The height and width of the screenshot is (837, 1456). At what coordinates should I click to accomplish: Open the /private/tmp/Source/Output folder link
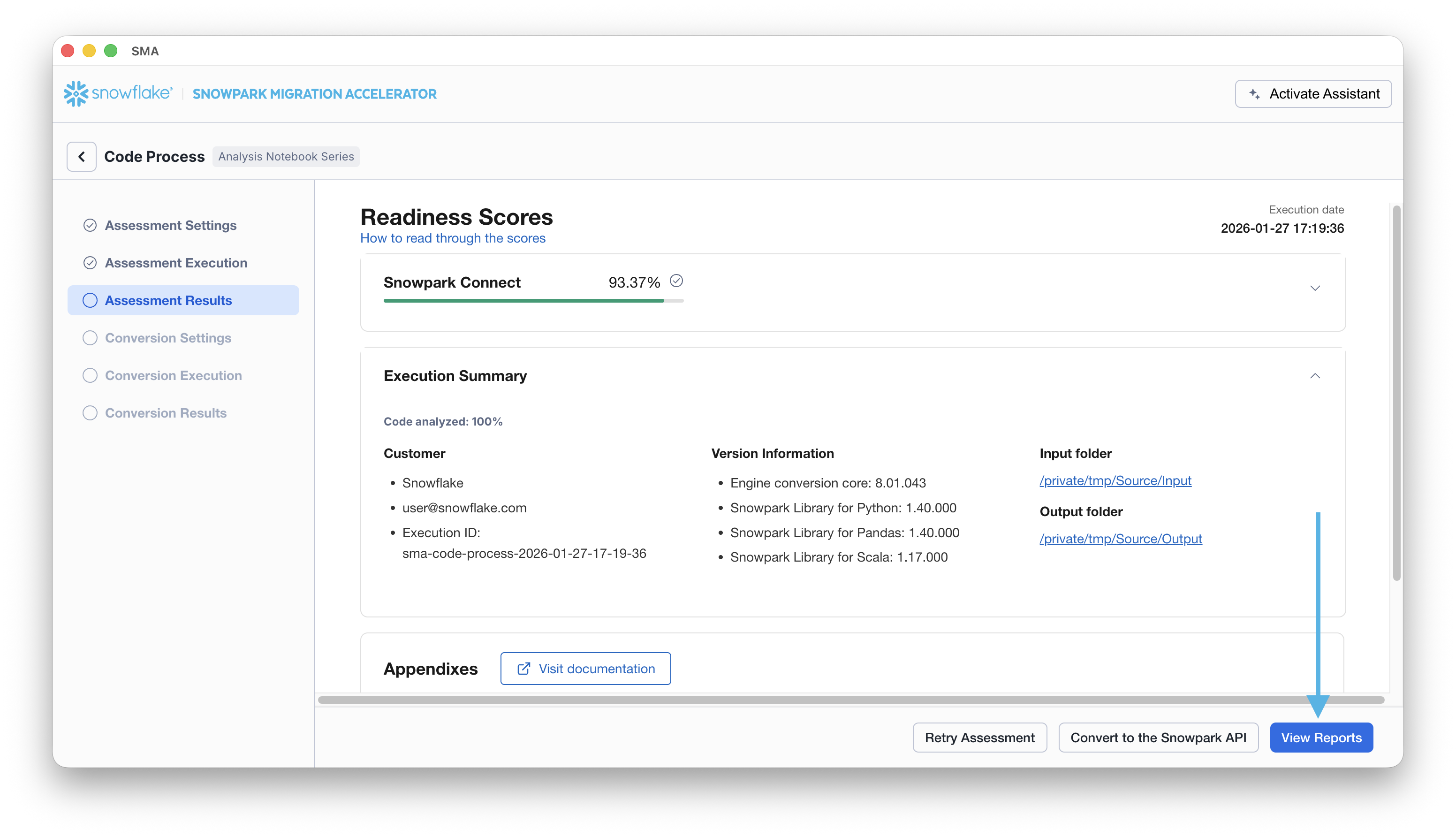click(1121, 539)
